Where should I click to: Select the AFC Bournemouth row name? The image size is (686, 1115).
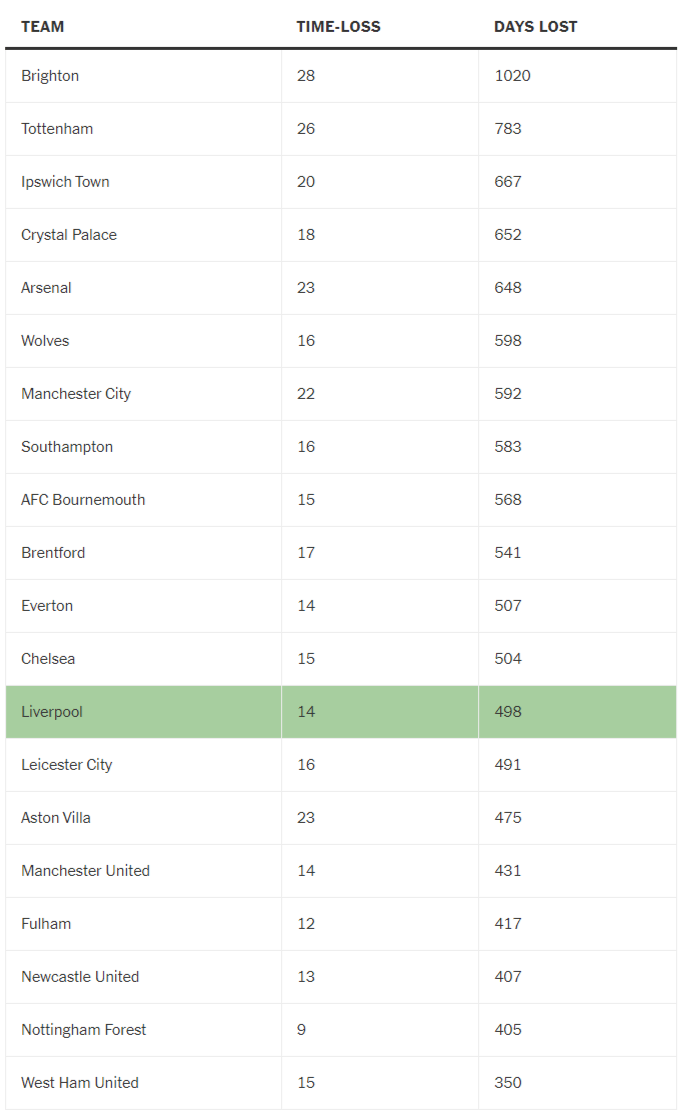[x=83, y=500]
